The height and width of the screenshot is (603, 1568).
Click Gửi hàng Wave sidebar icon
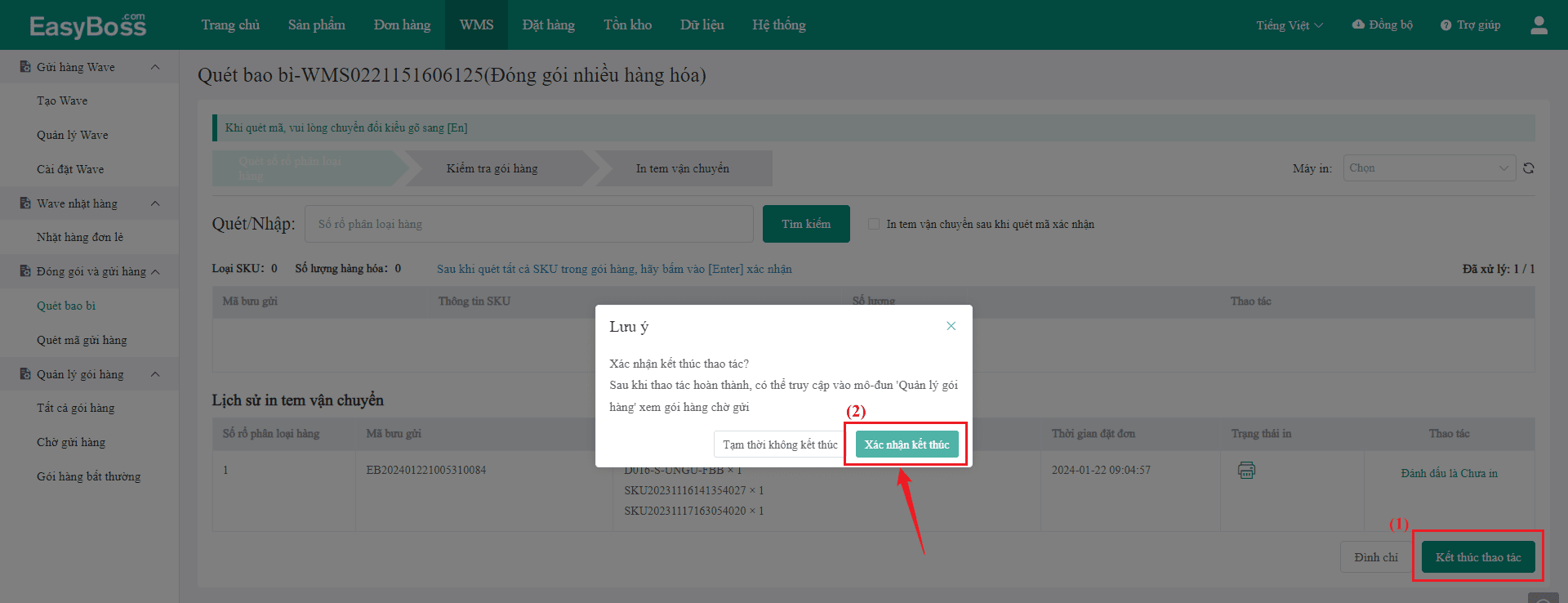point(25,67)
